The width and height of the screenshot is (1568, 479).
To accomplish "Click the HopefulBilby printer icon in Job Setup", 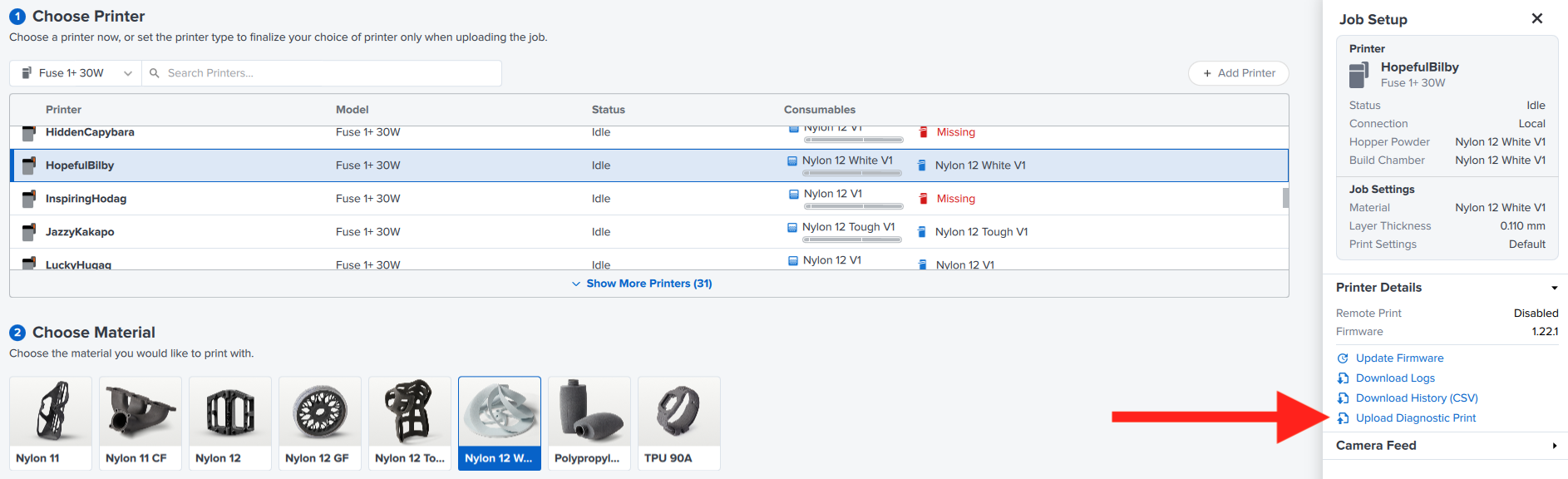I will pyautogui.click(x=1358, y=75).
